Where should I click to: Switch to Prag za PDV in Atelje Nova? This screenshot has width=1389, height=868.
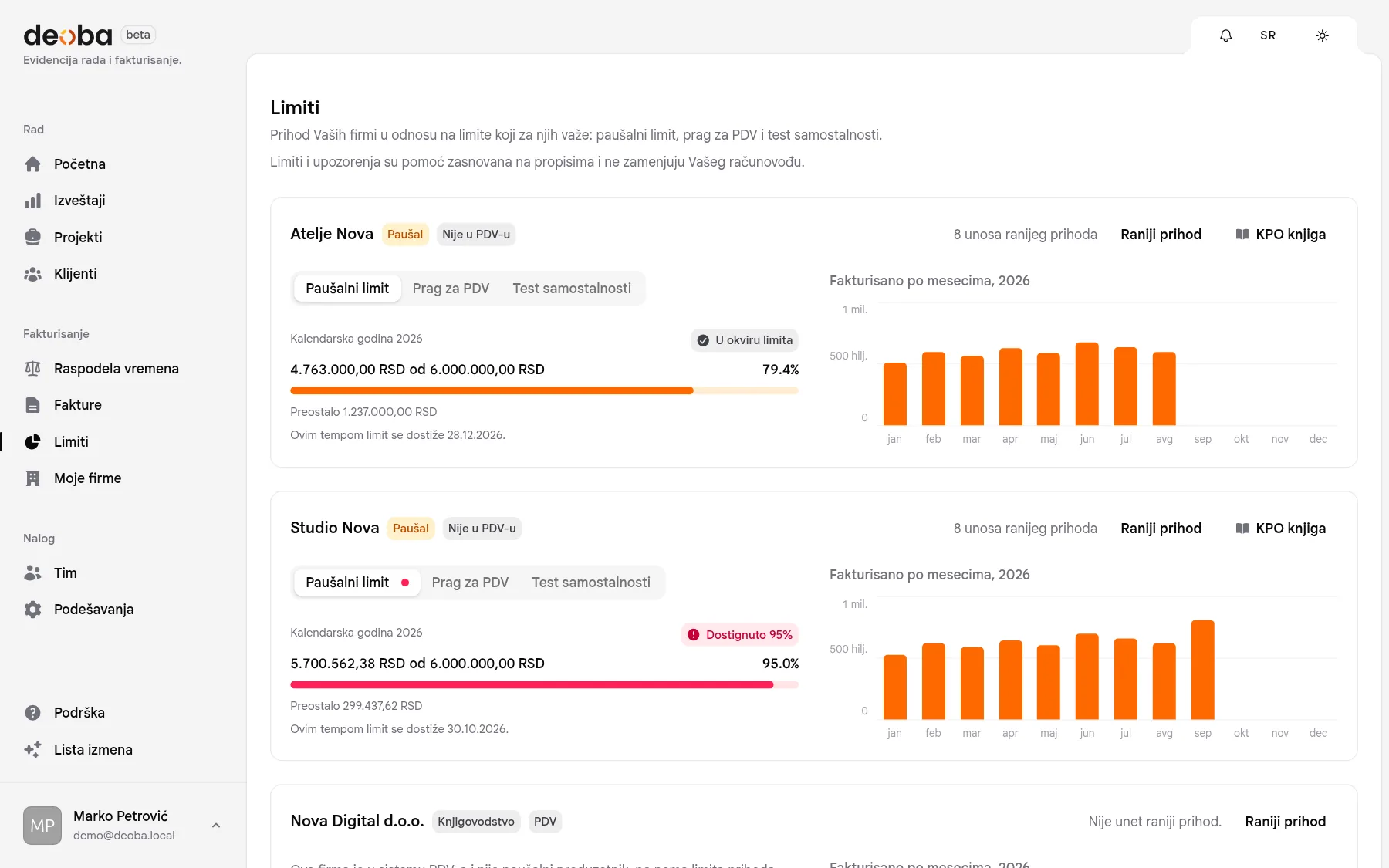[x=451, y=289]
